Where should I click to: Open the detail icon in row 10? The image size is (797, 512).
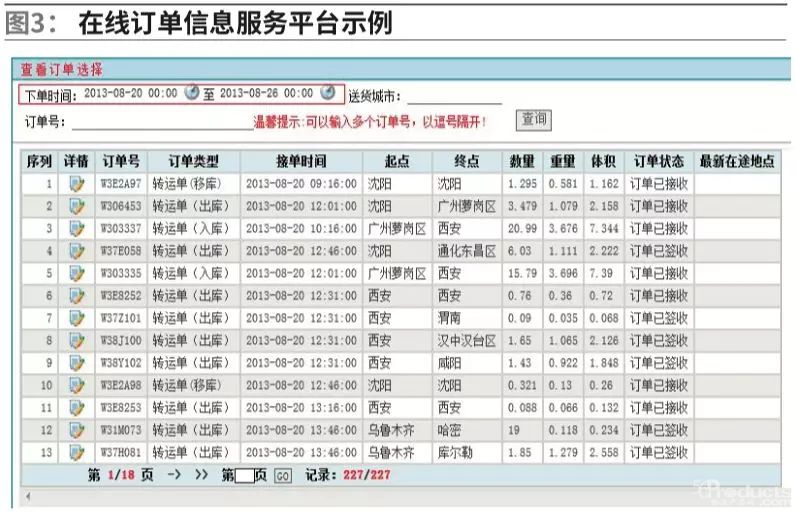[76, 385]
